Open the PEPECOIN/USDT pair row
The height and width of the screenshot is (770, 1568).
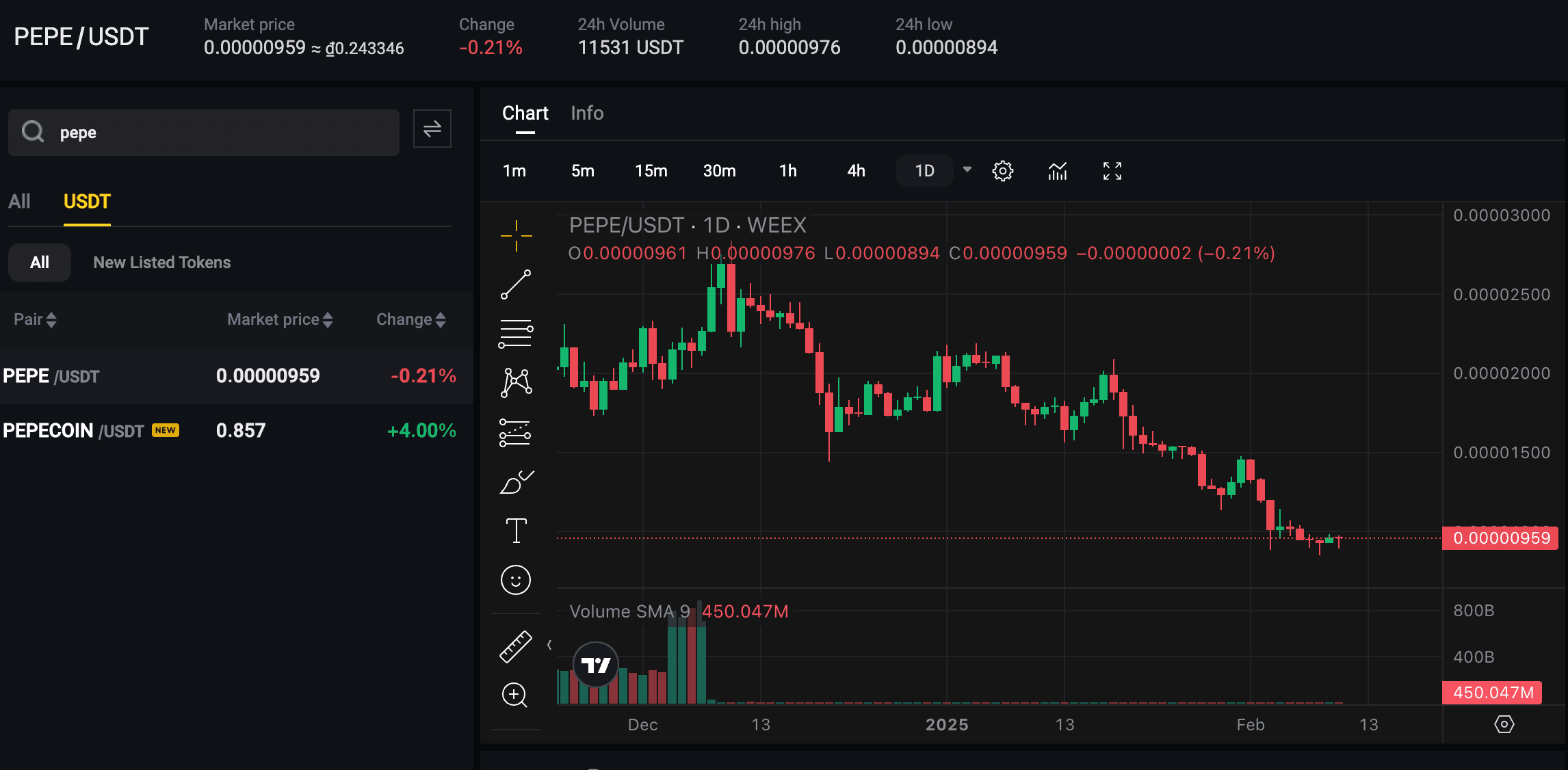(237, 431)
